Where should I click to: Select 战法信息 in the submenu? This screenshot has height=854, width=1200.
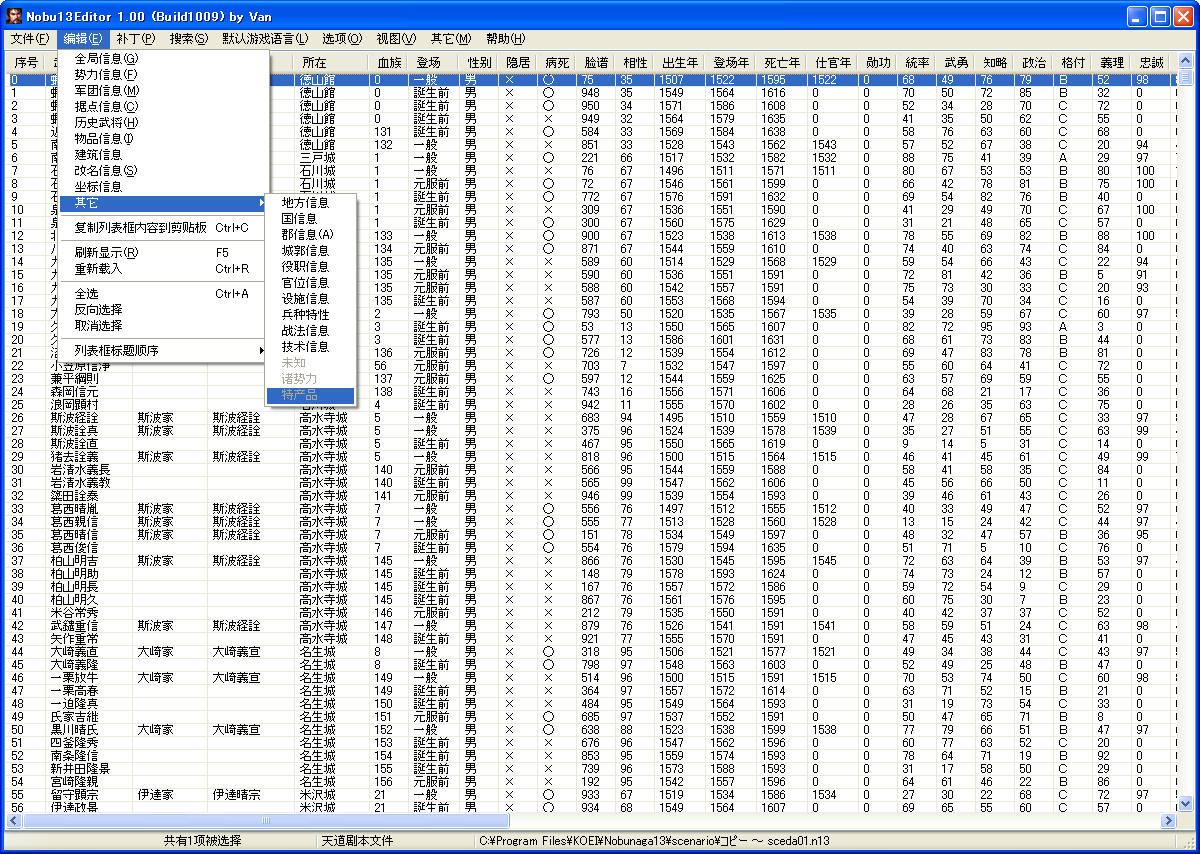point(310,331)
